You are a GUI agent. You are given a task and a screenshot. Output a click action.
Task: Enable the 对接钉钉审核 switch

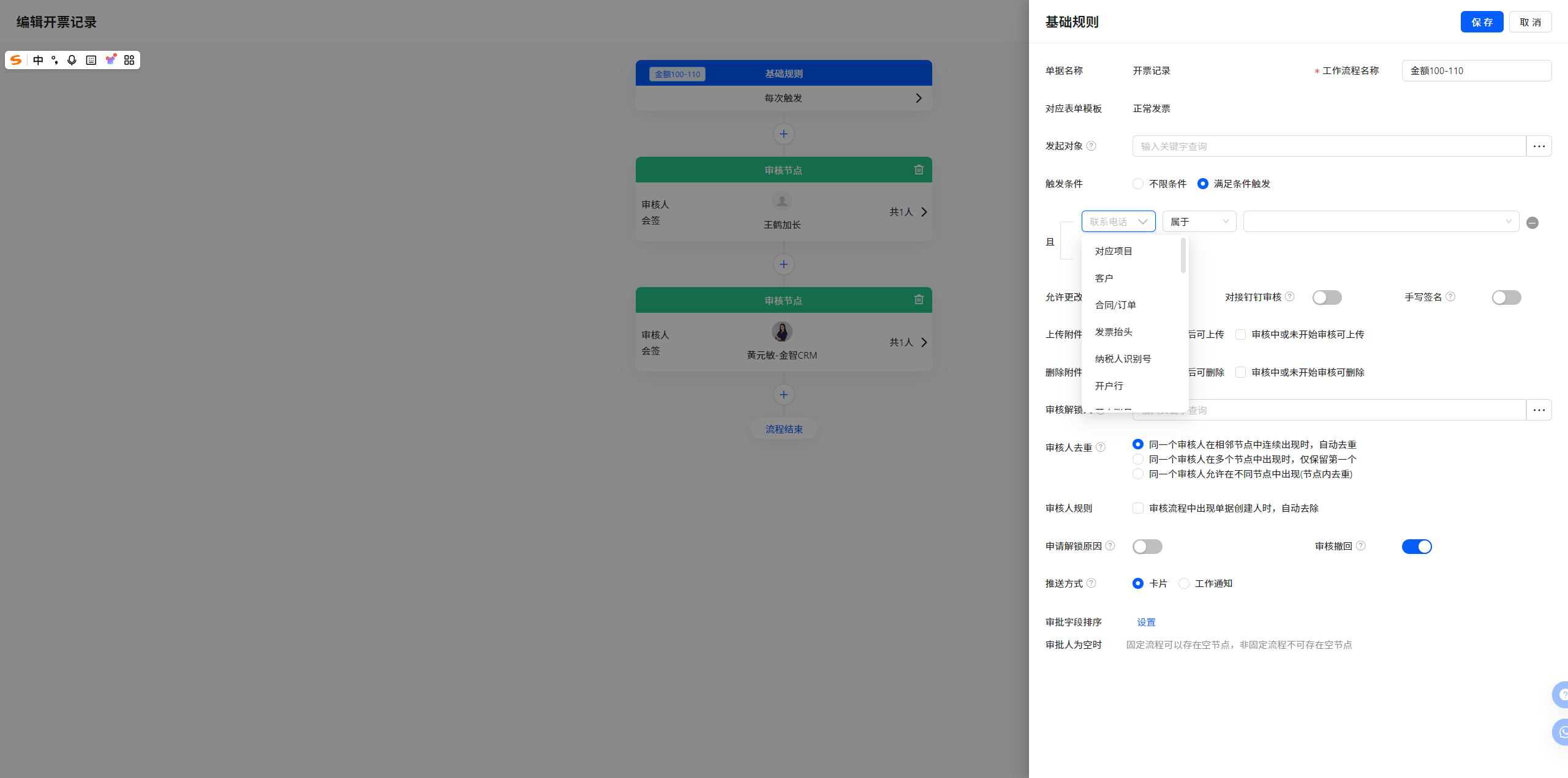1327,297
